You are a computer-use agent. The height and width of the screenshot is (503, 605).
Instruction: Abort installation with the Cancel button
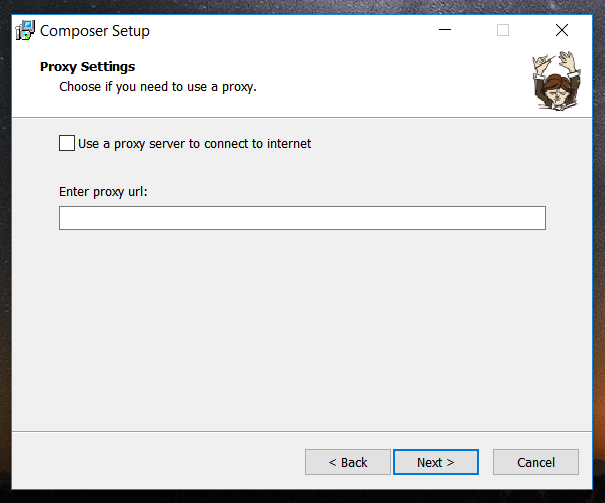536,462
